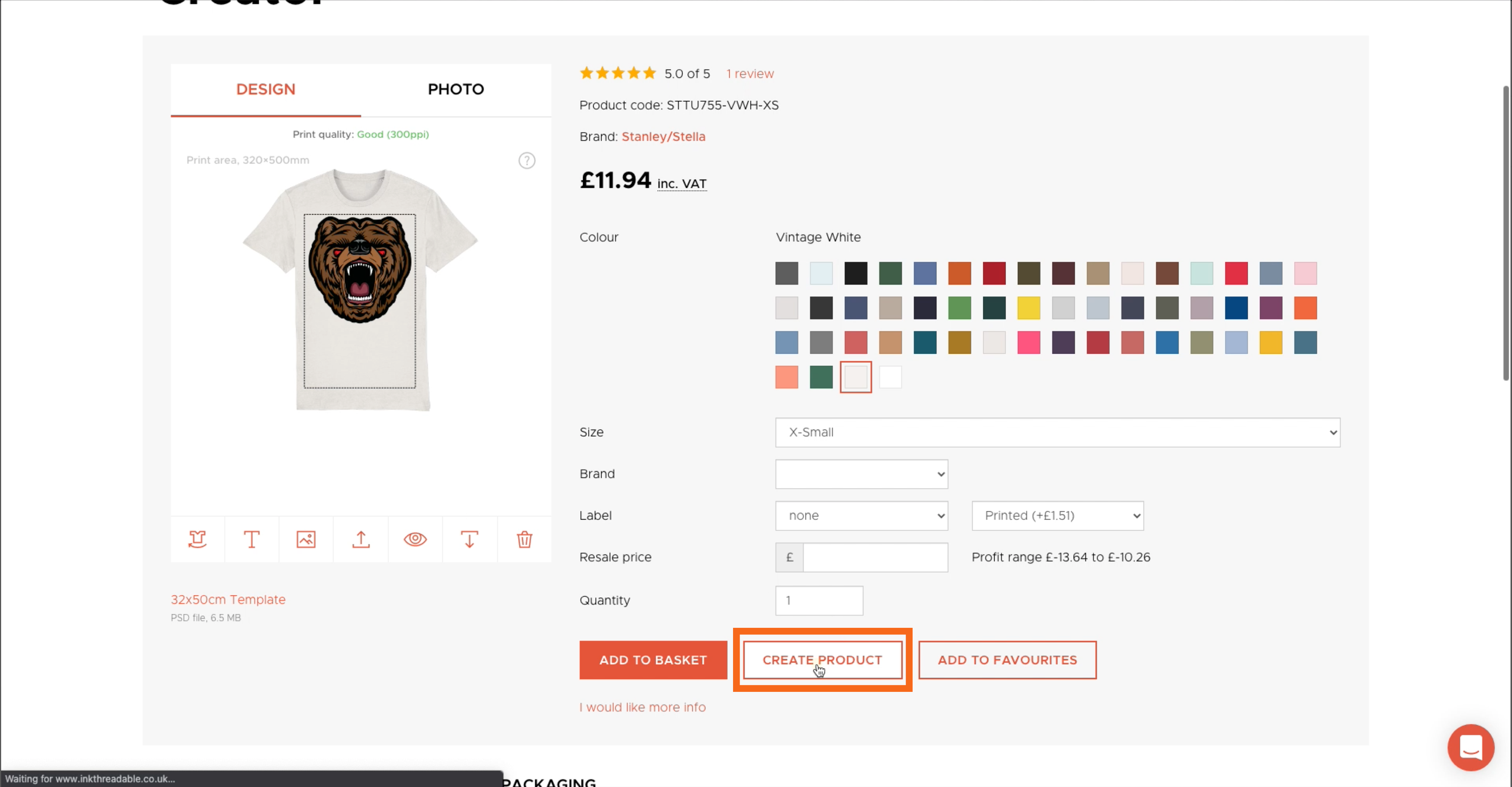Expand the empty Brand dropdown
This screenshot has width=1512, height=787.
click(861, 474)
